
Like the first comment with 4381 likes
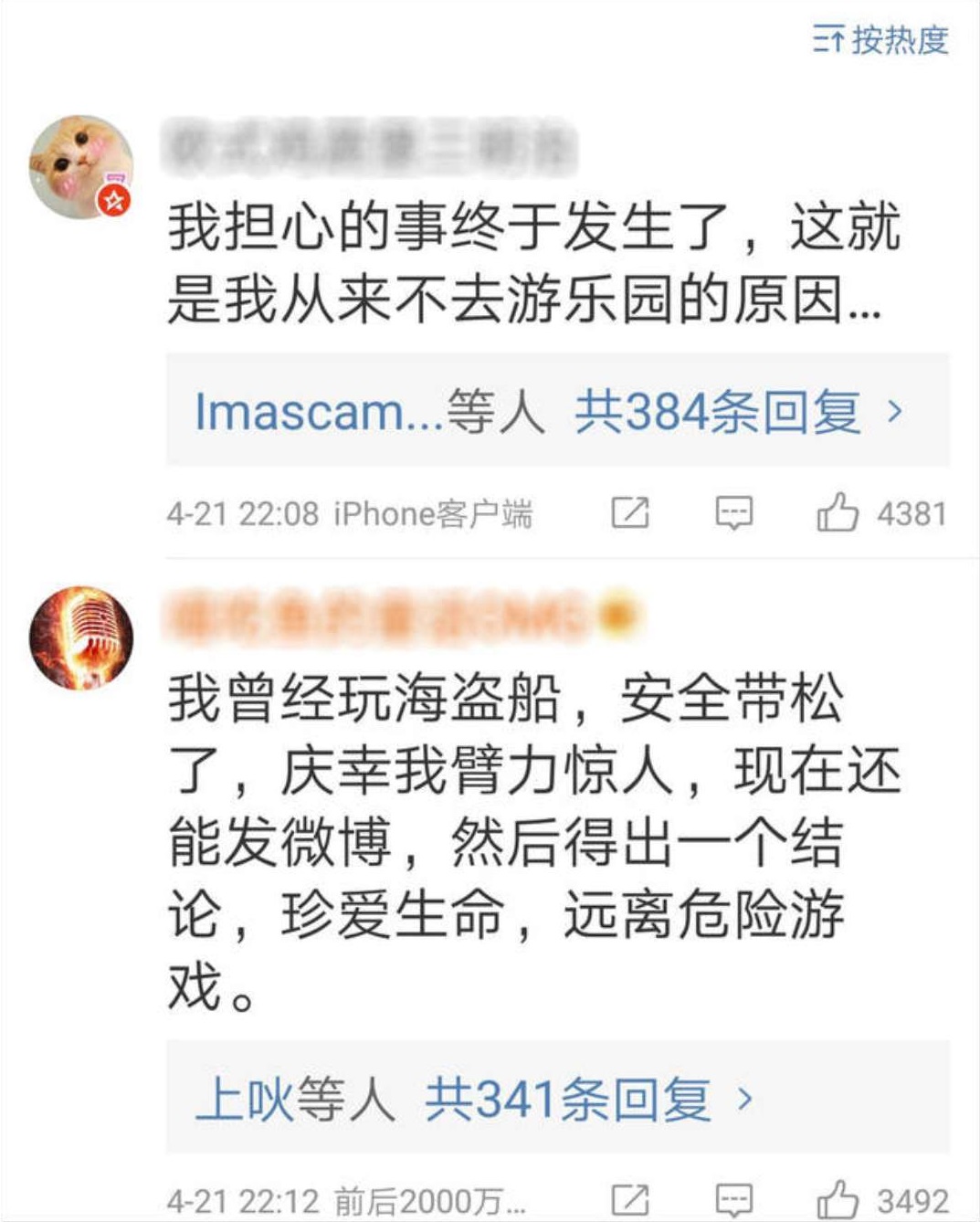(x=880, y=512)
